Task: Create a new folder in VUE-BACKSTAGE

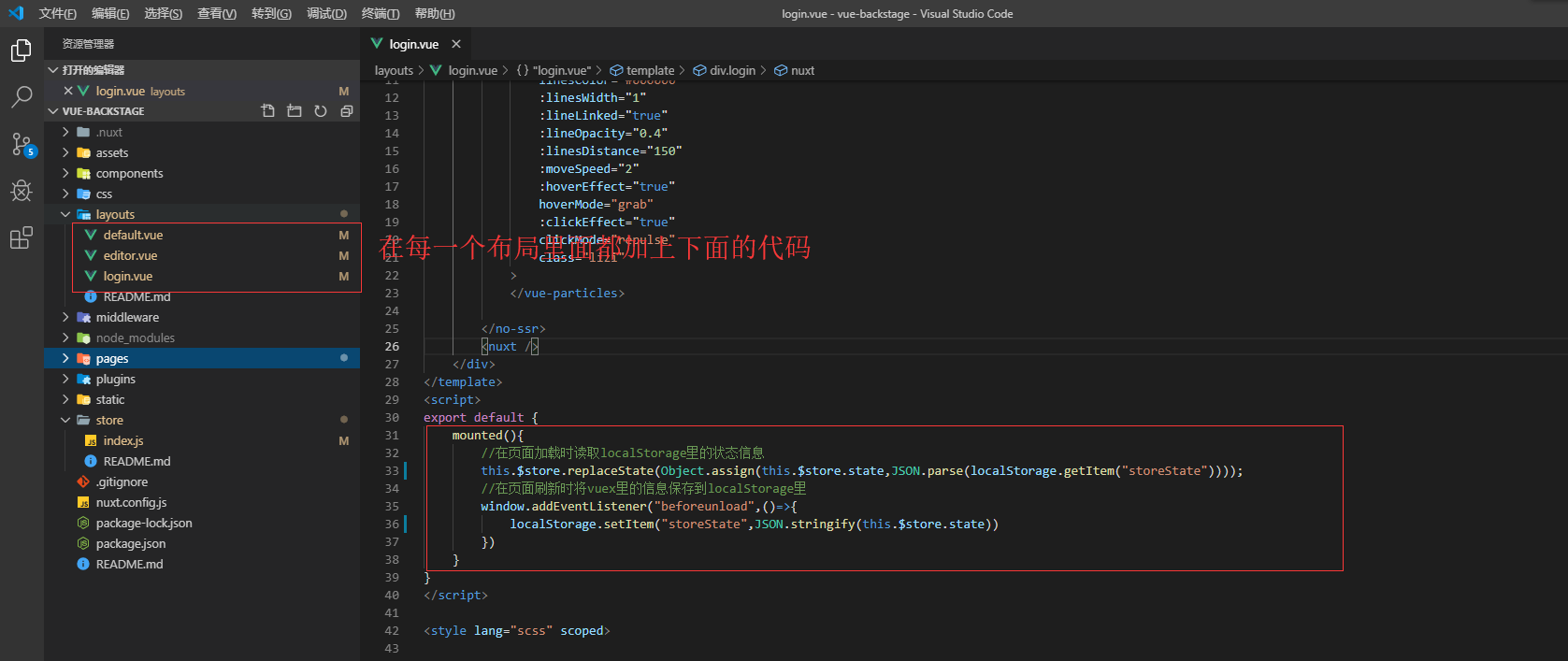Action: pyautogui.click(x=295, y=111)
